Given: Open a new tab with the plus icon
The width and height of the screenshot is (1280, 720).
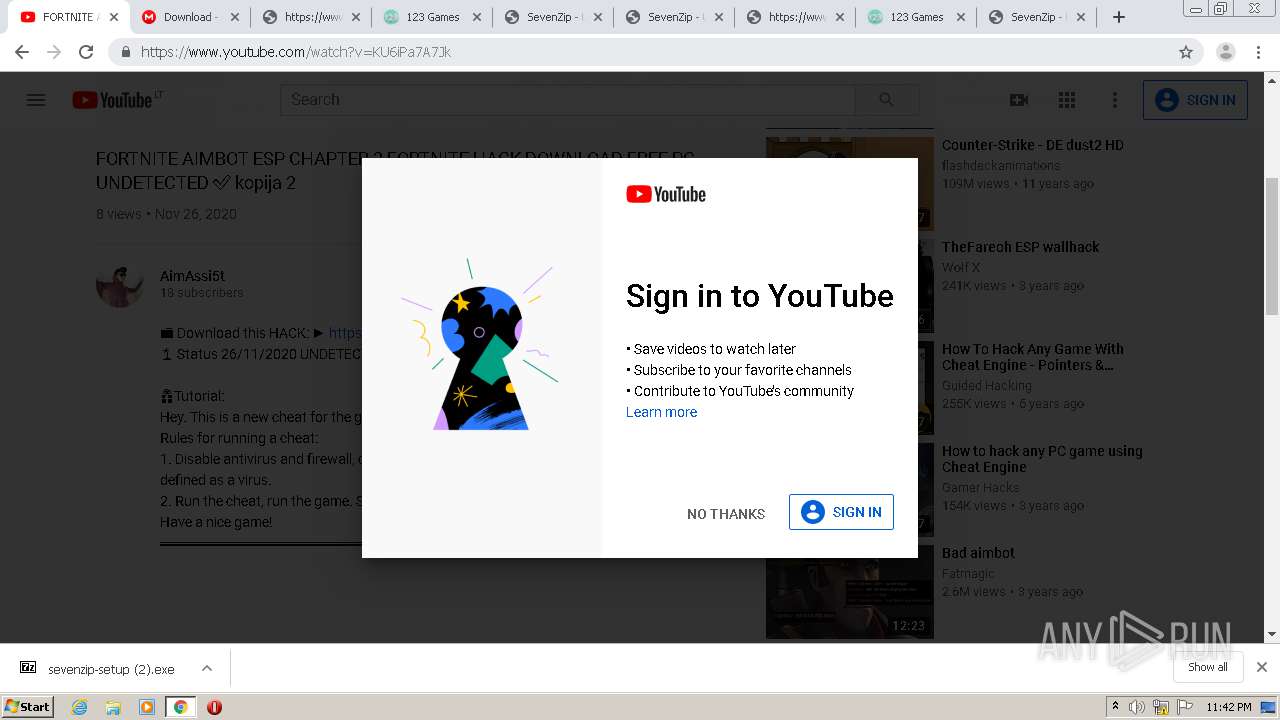Looking at the screenshot, I should 1119,17.
